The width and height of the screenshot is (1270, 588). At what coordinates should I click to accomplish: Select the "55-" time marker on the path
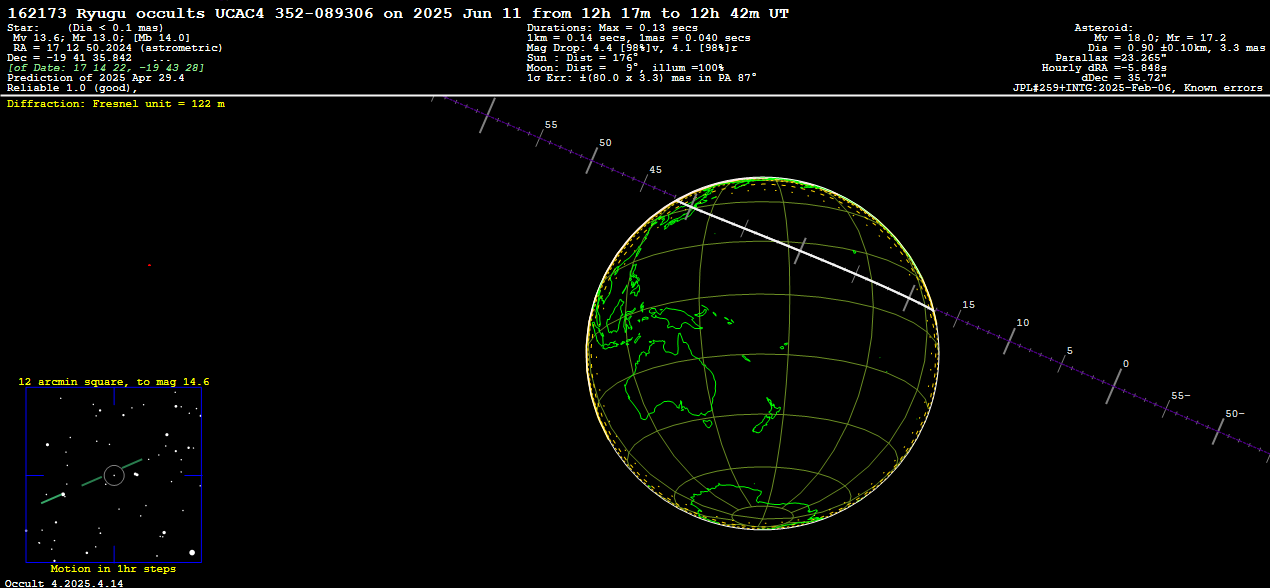[x=1181, y=396]
